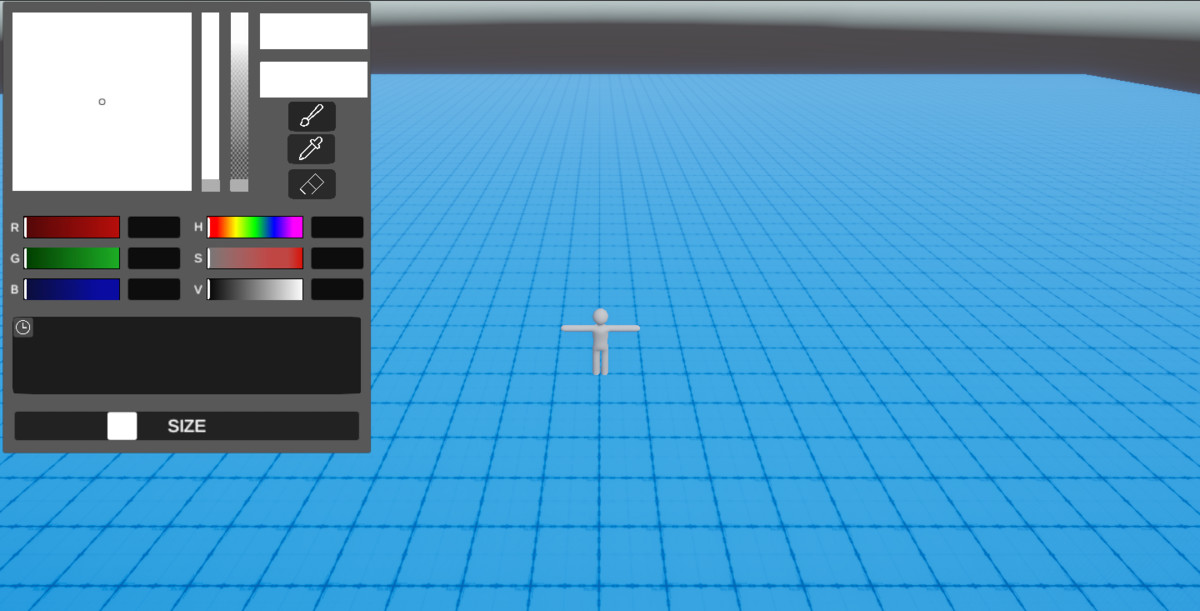The image size is (1200, 611).
Task: Click the SIZE label on the size bar
Action: (187, 426)
